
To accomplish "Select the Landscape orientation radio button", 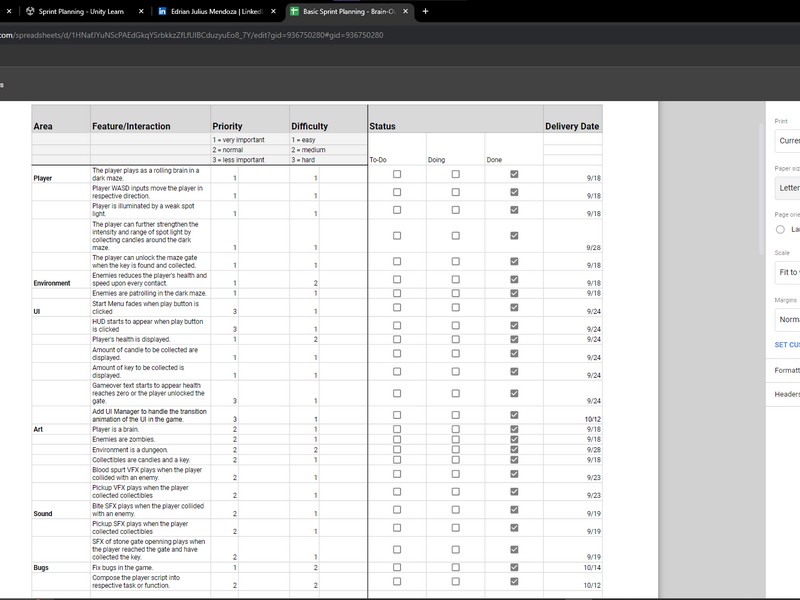I will (780, 229).
